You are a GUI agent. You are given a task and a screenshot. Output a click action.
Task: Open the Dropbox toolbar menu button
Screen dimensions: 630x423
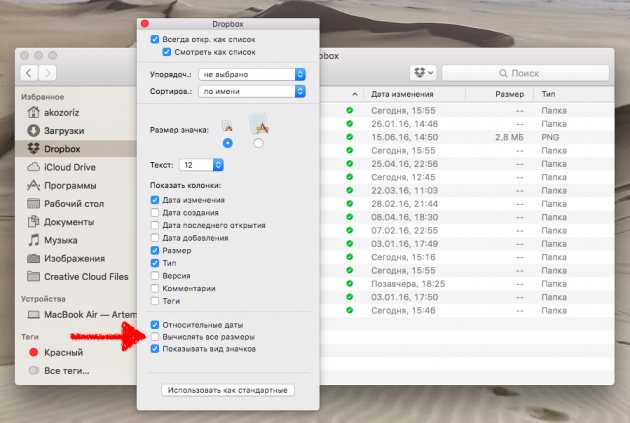click(x=423, y=73)
